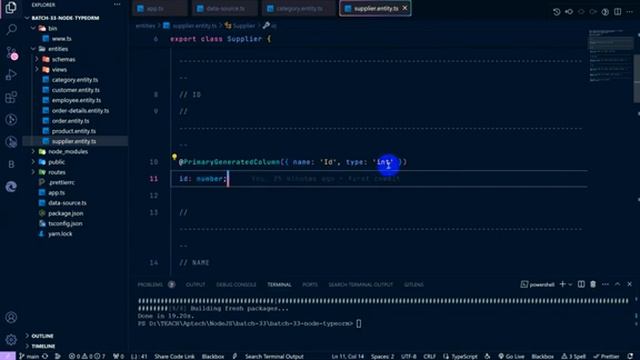The image size is (640, 360).
Task: Open the Debug Console panel tab
Action: click(236, 284)
